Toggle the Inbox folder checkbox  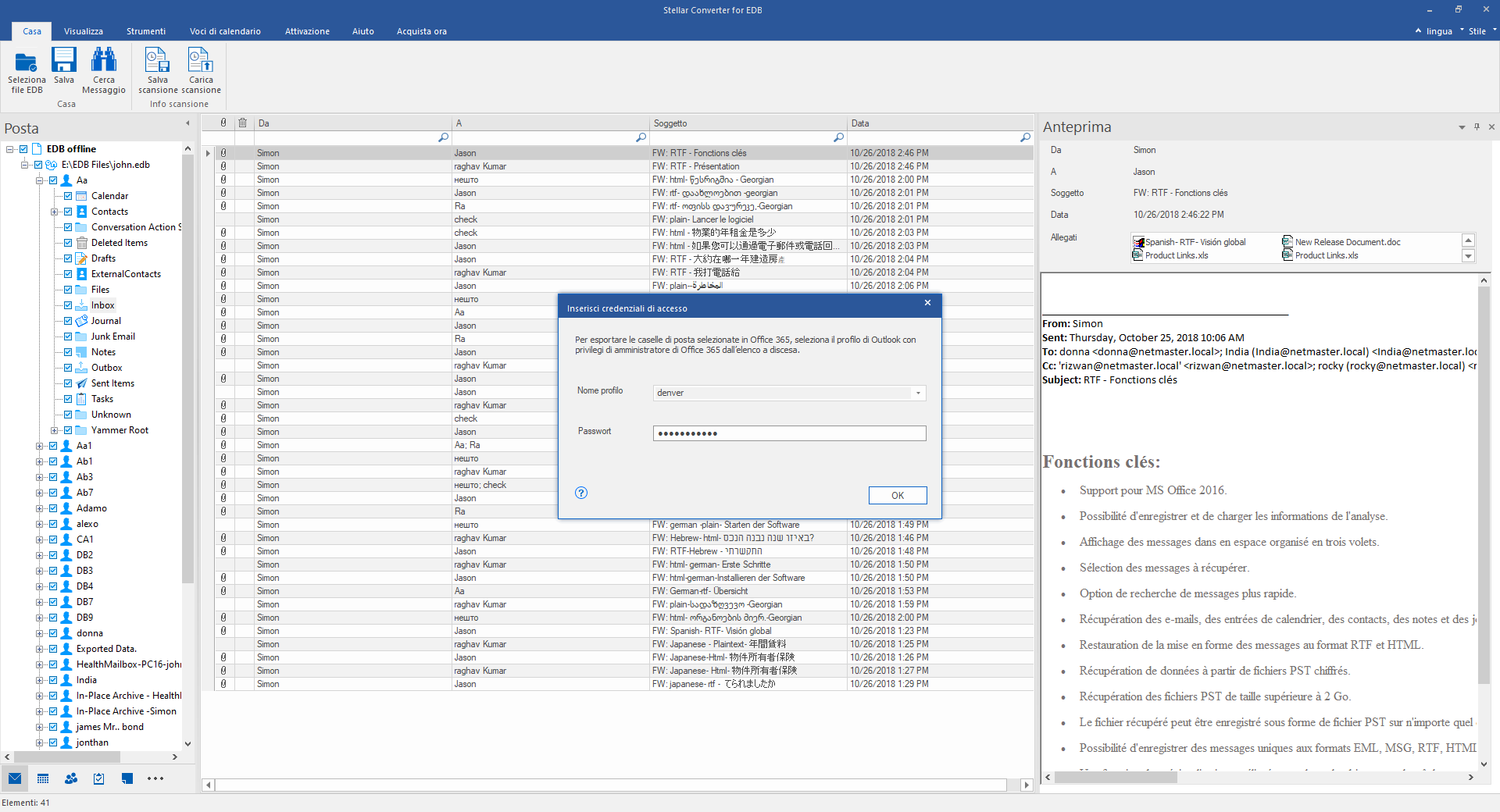point(68,305)
